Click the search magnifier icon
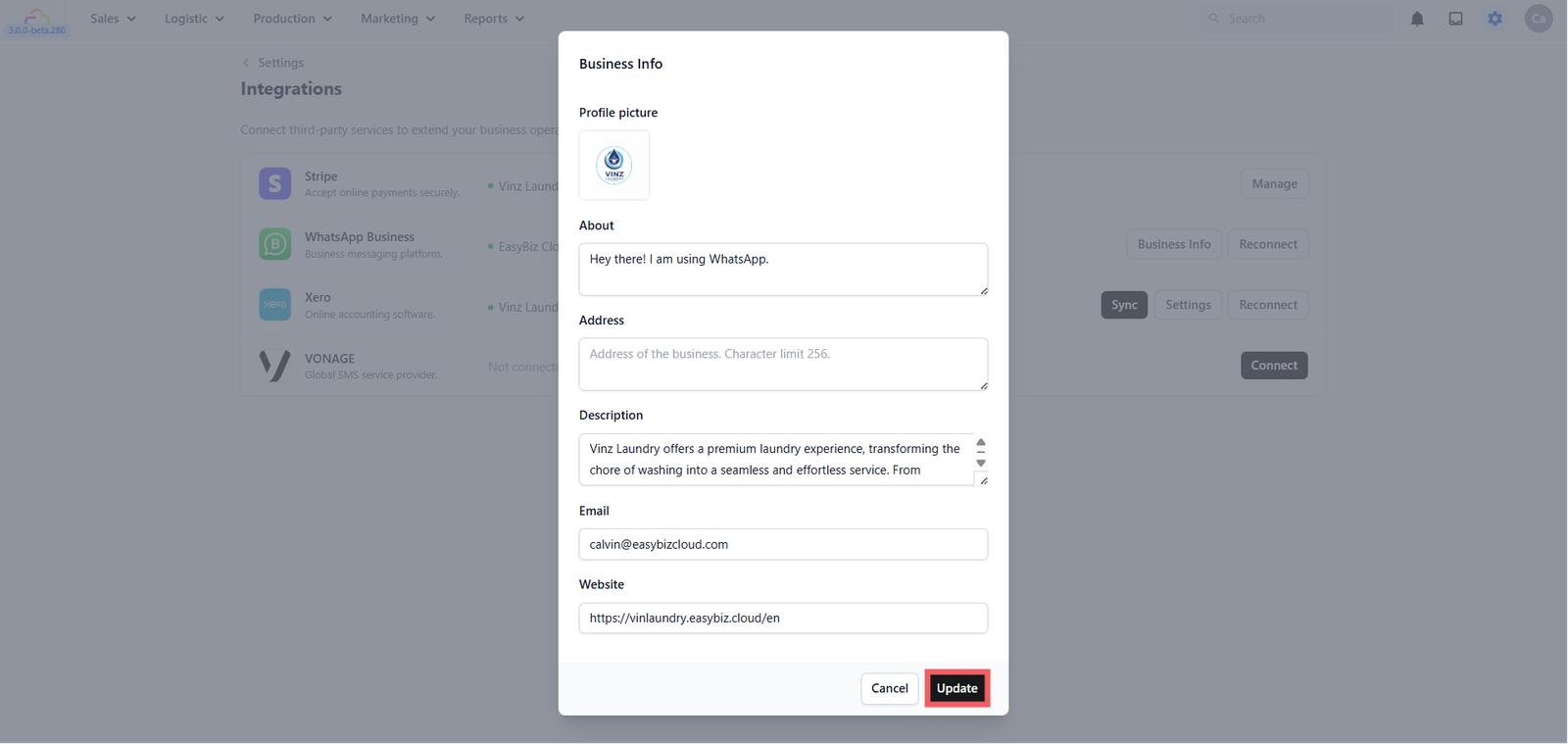Image resolution: width=1568 pixels, height=744 pixels. pos(1214,19)
